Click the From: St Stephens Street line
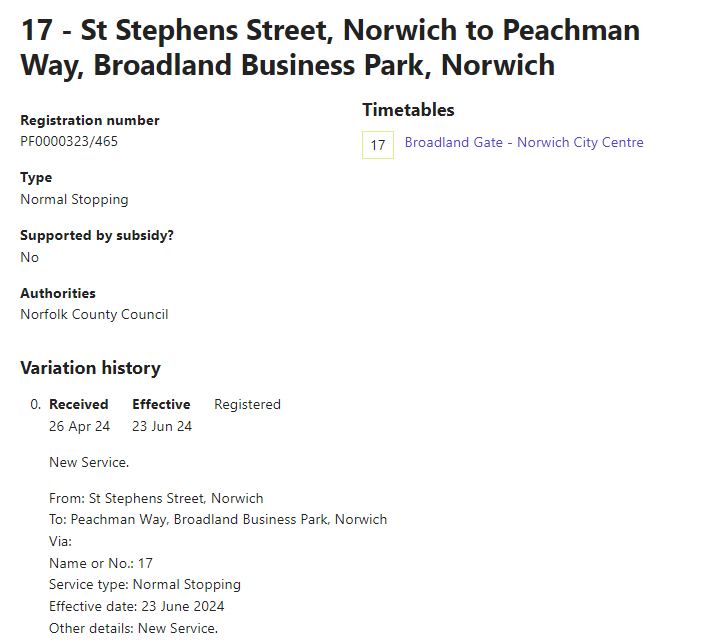The height and width of the screenshot is (642, 708). (156, 498)
